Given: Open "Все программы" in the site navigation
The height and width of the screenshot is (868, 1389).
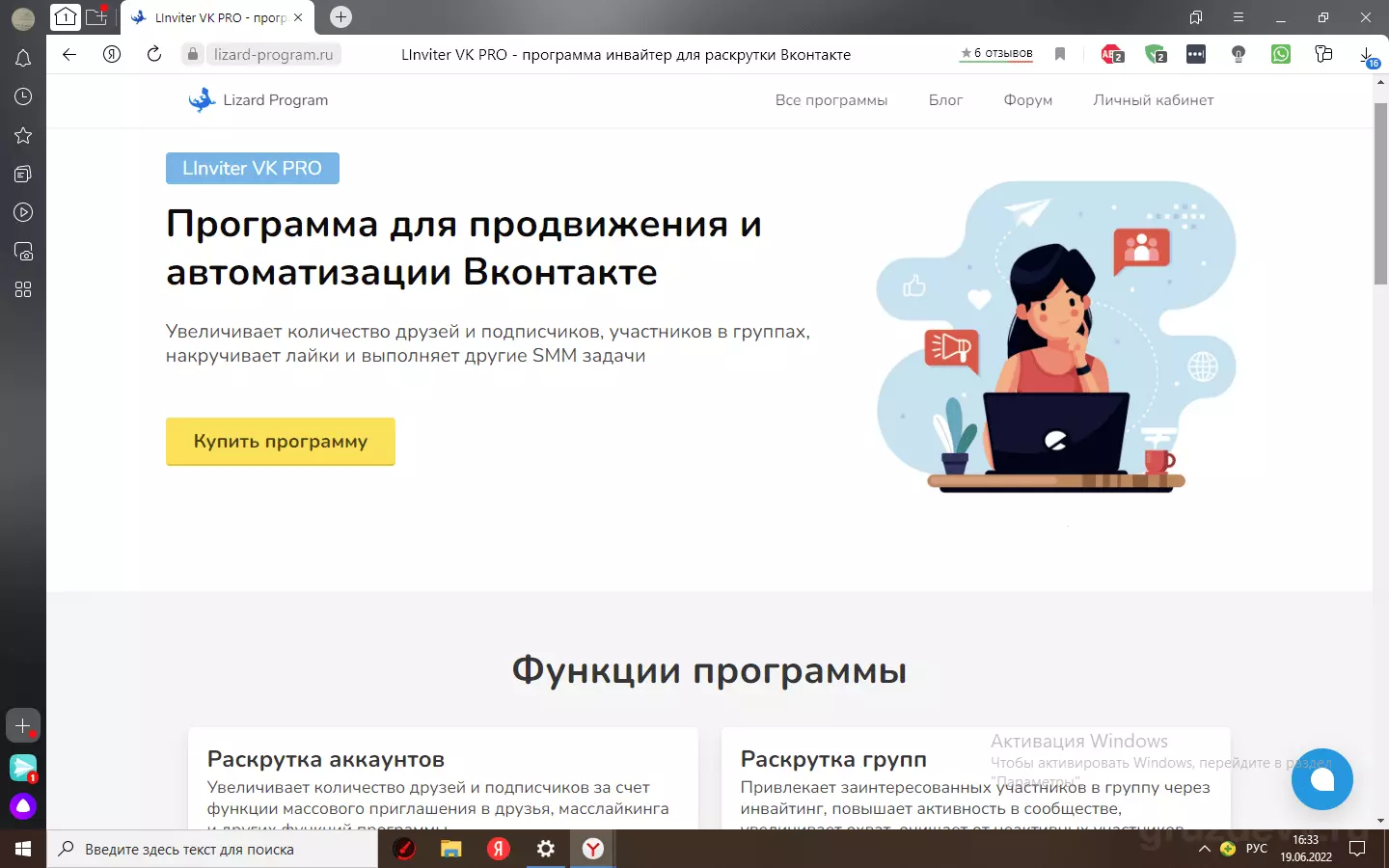Looking at the screenshot, I should pos(831,100).
